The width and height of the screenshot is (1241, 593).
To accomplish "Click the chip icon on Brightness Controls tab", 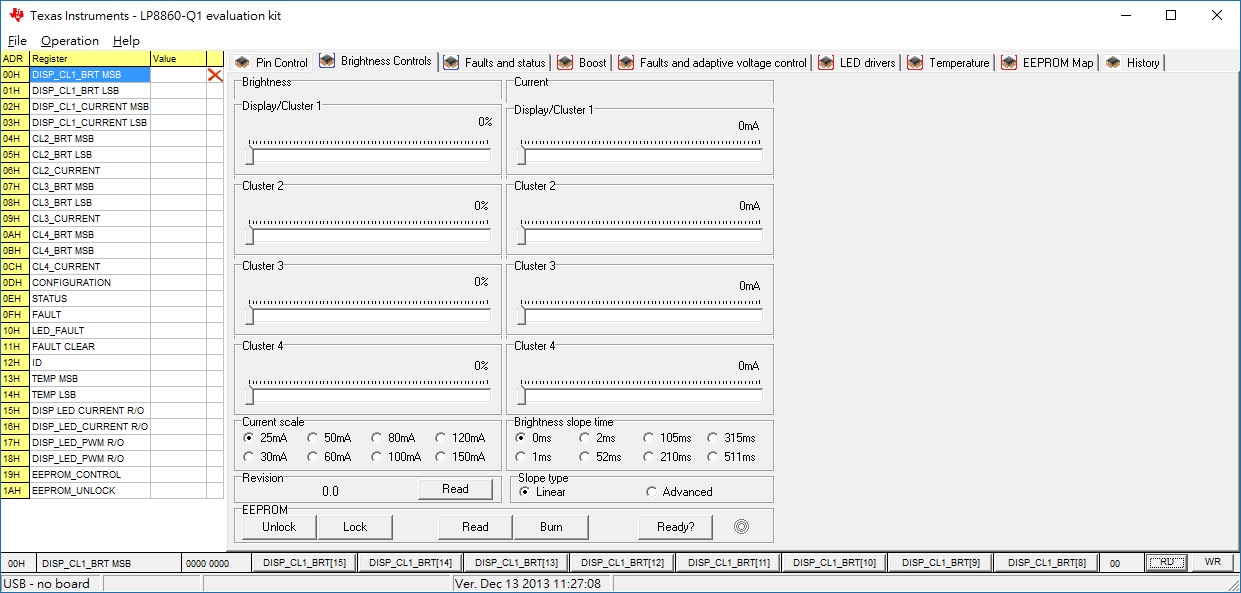I will tap(327, 61).
